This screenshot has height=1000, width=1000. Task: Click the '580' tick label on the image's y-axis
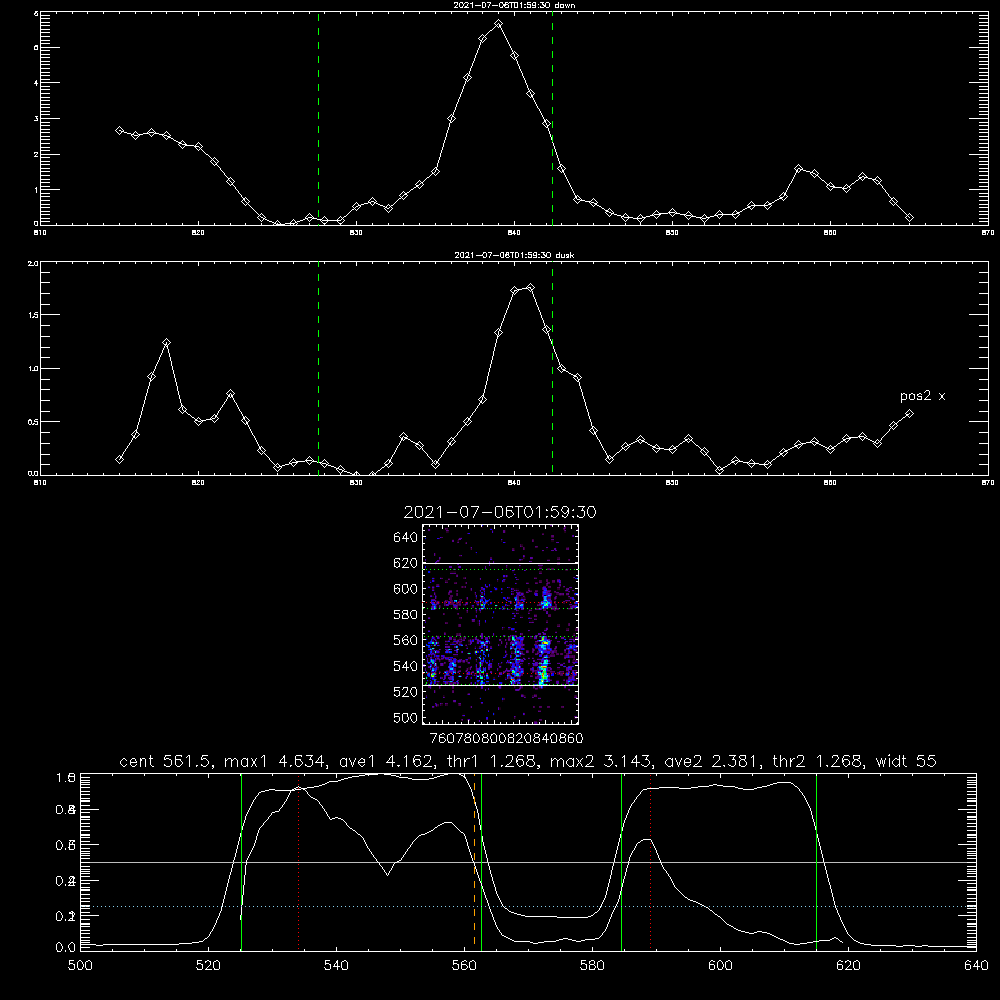pos(406,615)
